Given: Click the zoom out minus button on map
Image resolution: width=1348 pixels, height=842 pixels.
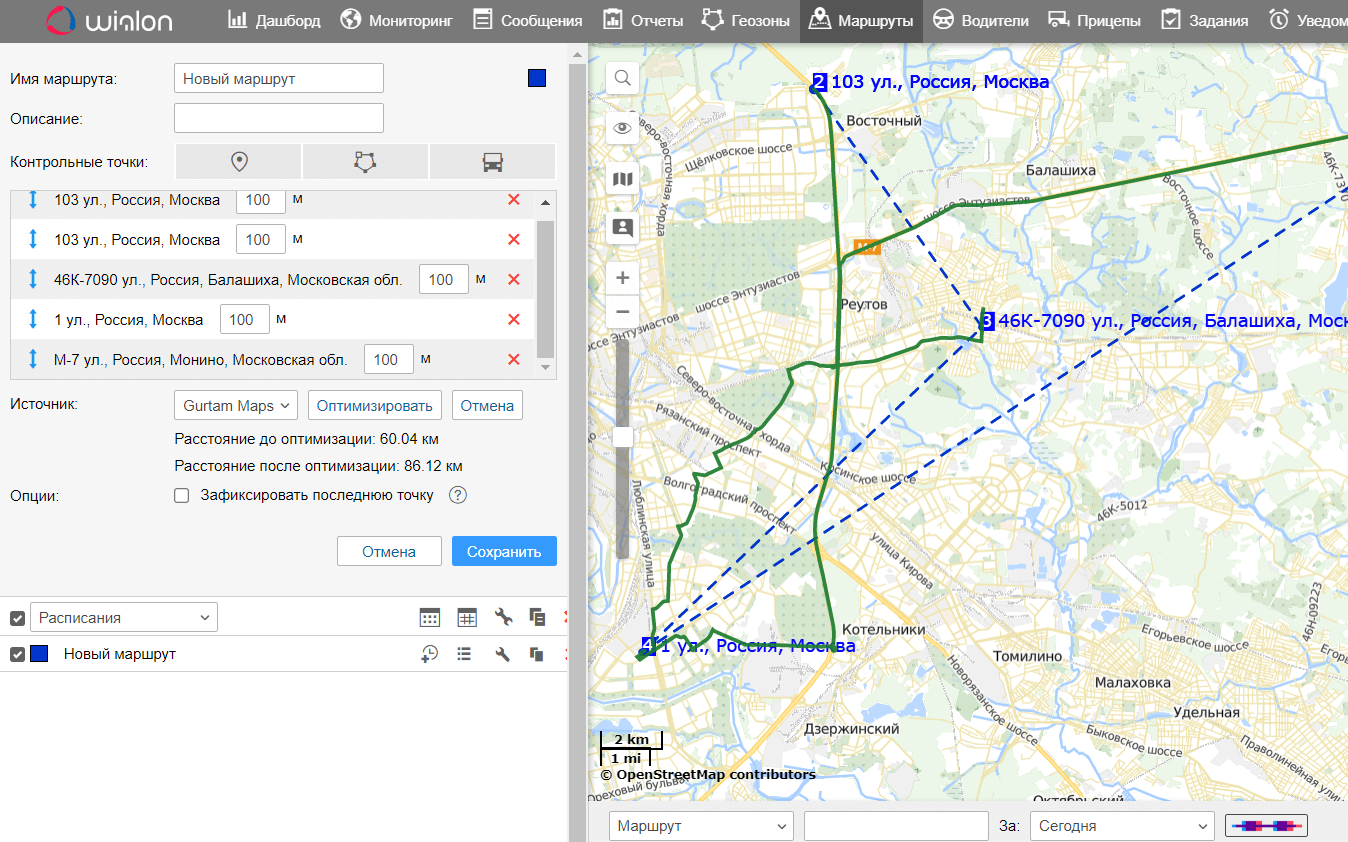Looking at the screenshot, I should pos(622,311).
